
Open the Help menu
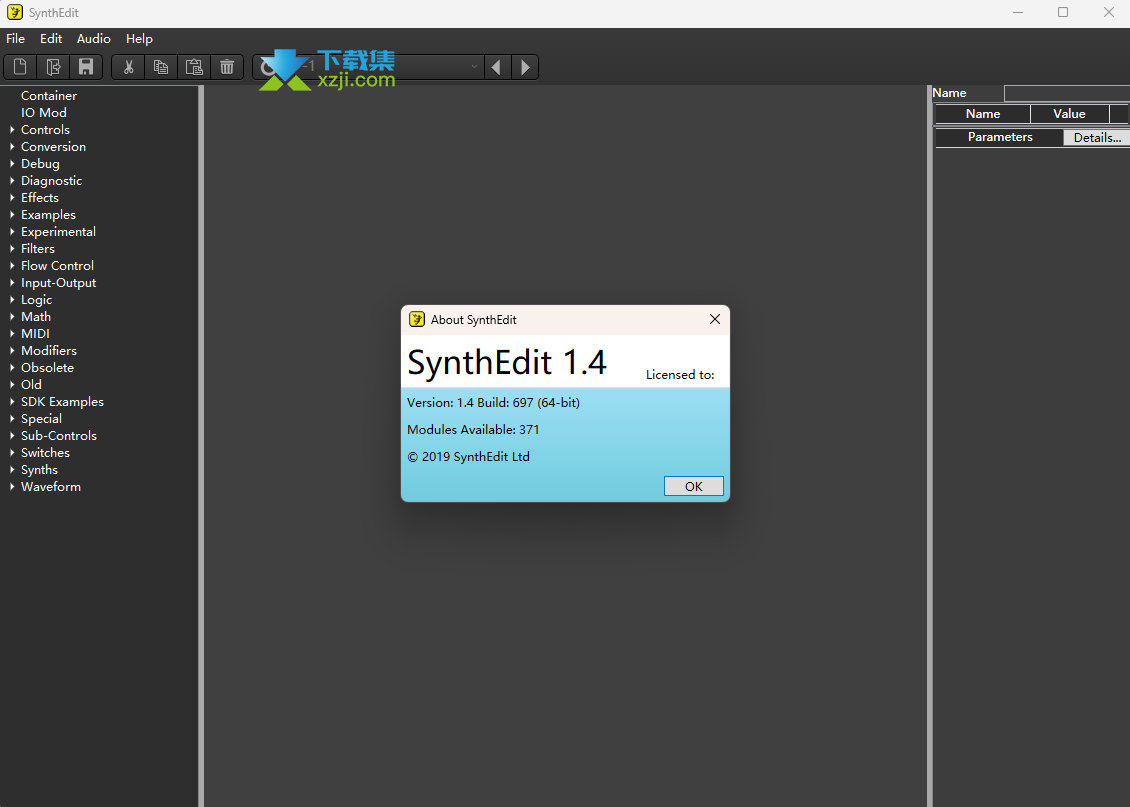(139, 39)
